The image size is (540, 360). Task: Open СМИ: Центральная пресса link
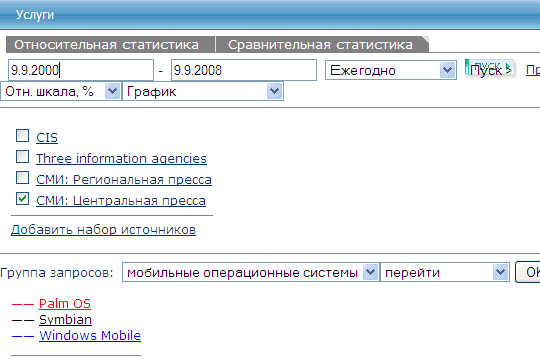121,200
